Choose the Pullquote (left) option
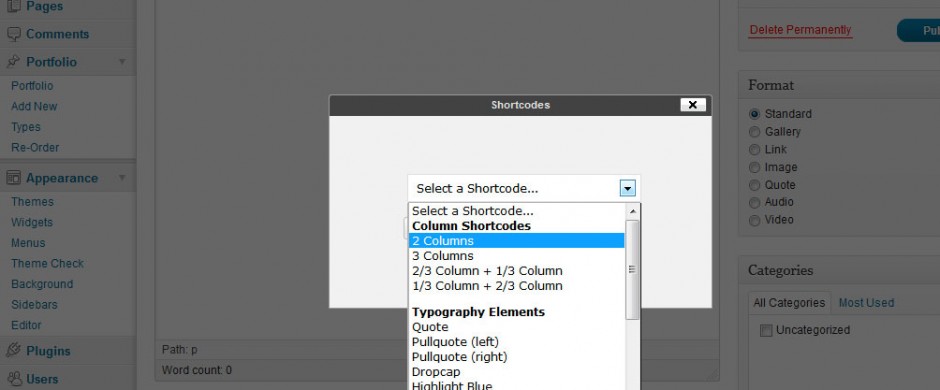The width and height of the screenshot is (940, 390). (516, 342)
